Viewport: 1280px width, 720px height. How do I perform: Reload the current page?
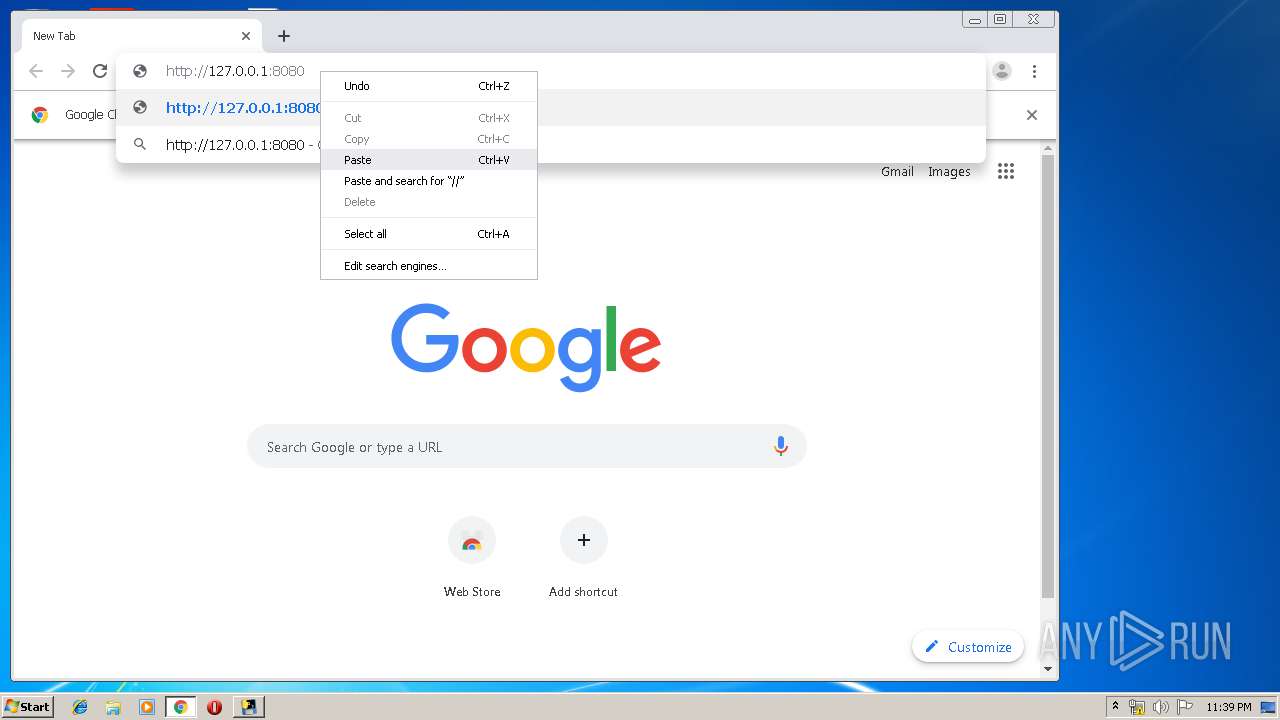[x=100, y=71]
